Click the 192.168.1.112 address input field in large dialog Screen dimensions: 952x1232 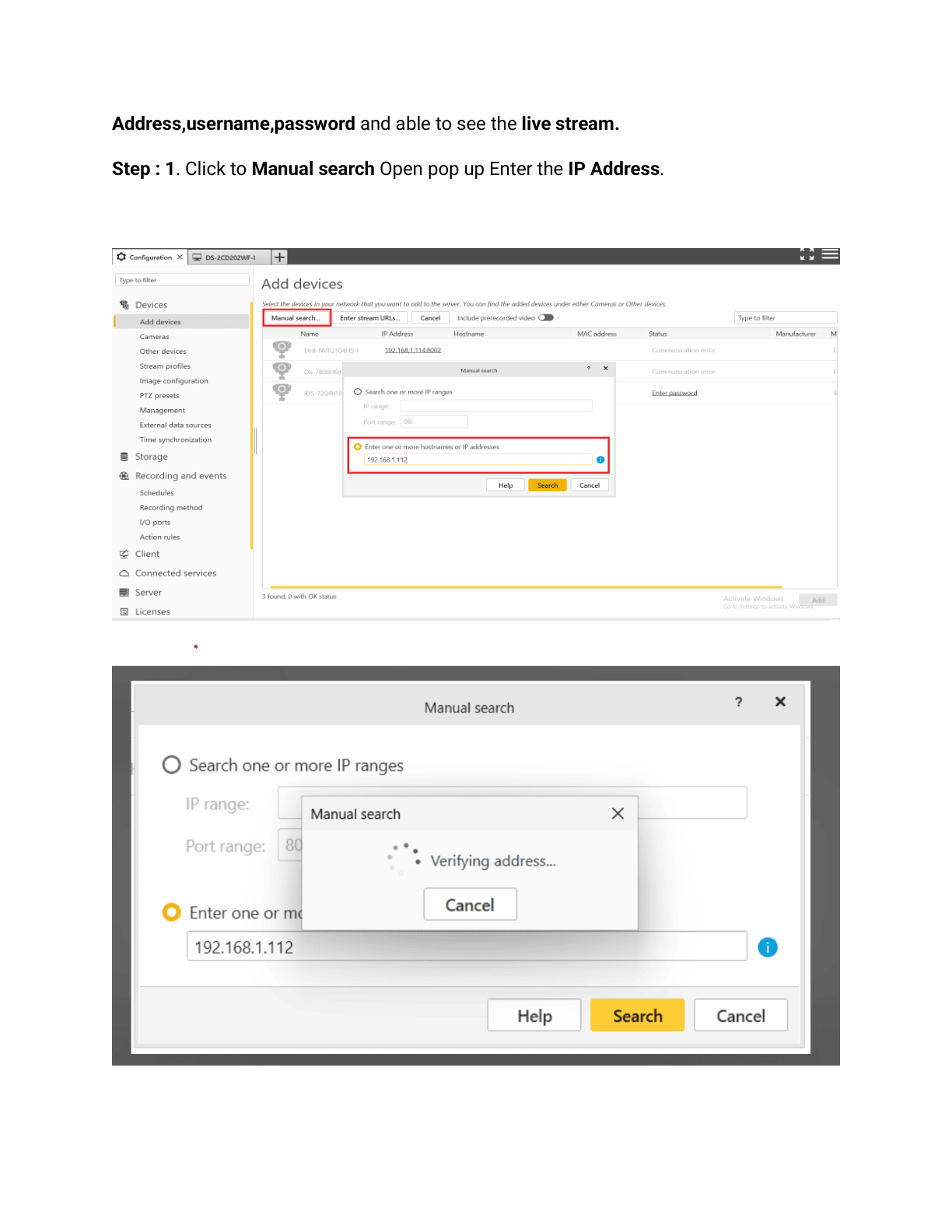(467, 947)
